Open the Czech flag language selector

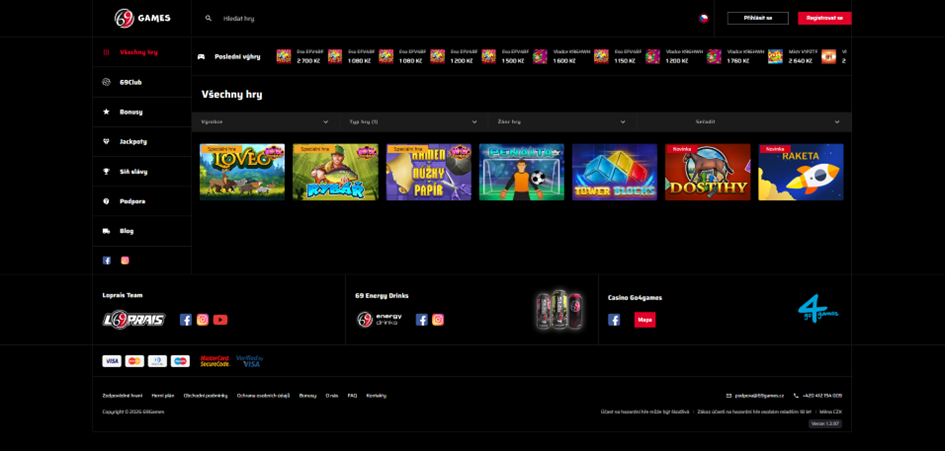pyautogui.click(x=703, y=19)
